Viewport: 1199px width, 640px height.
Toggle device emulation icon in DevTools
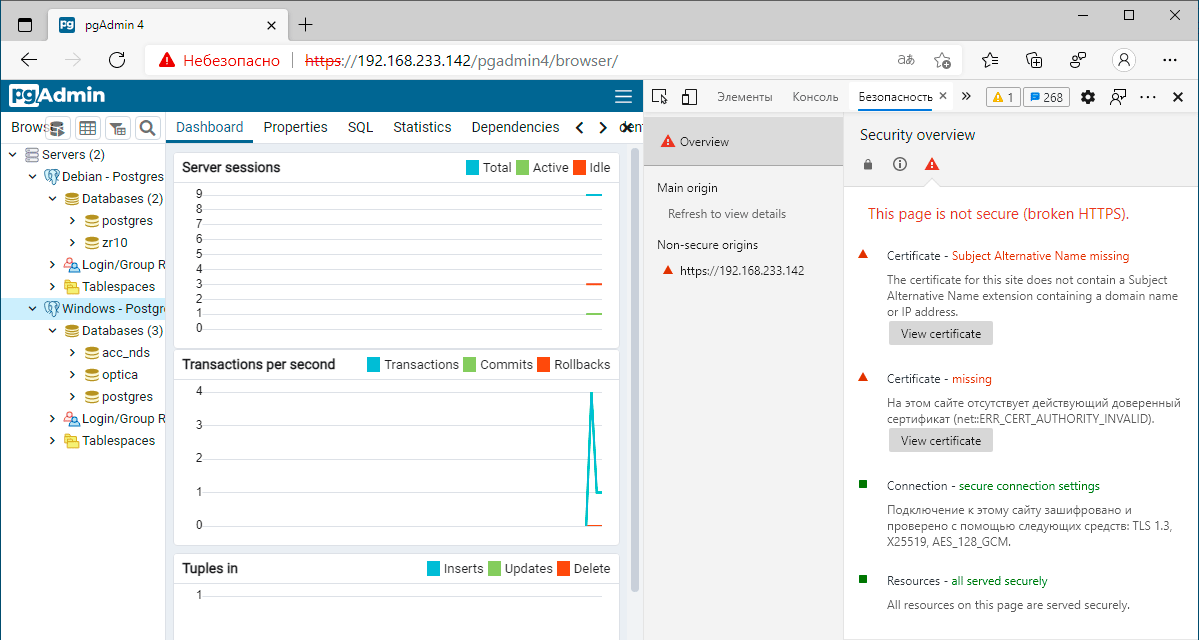(689, 96)
